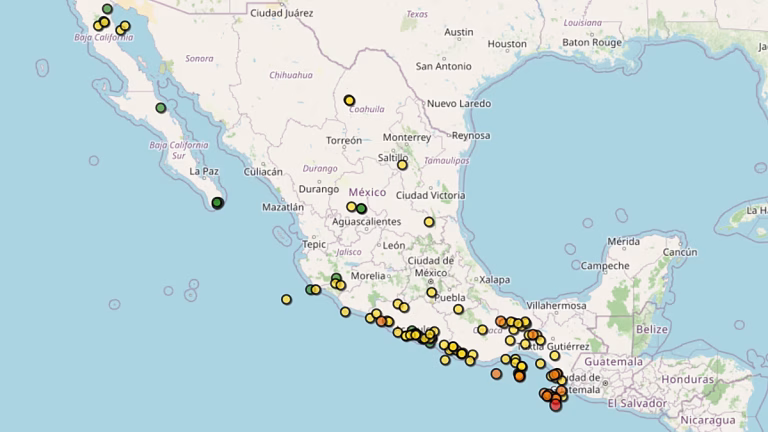Viewport: 768px width, 432px height.
Task: Click the Monterrey city label
Action: tap(407, 138)
